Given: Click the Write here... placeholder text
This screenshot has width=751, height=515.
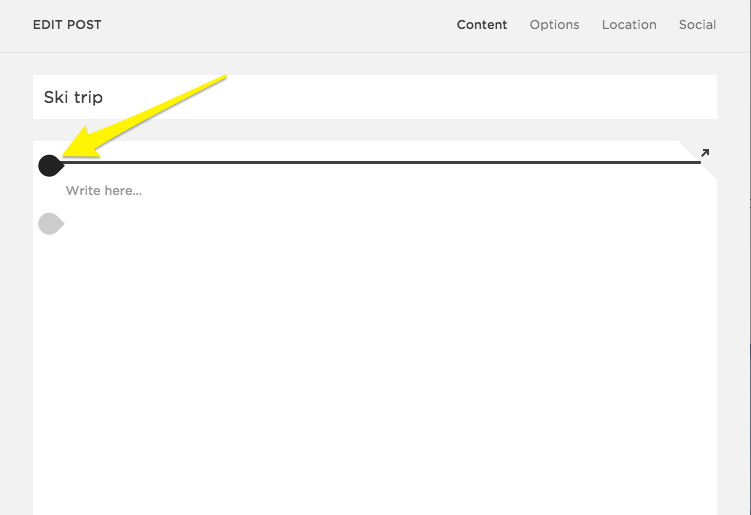Looking at the screenshot, I should 103,190.
